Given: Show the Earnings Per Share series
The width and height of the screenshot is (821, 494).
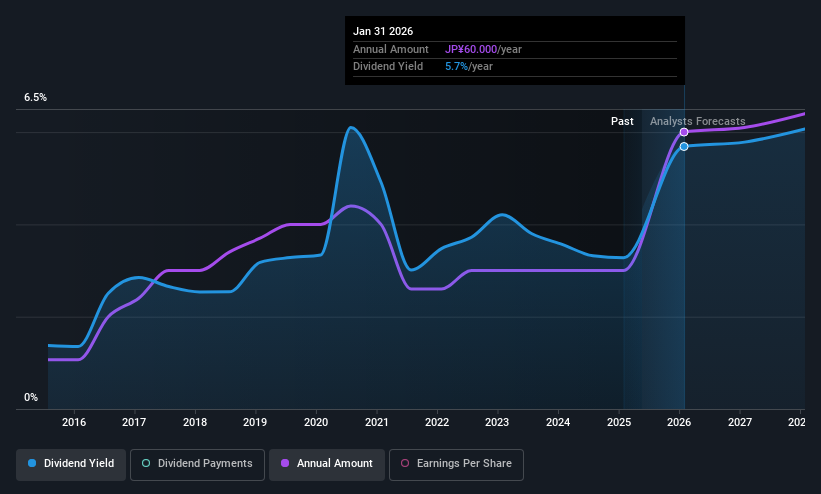Looking at the screenshot, I should click(x=456, y=464).
